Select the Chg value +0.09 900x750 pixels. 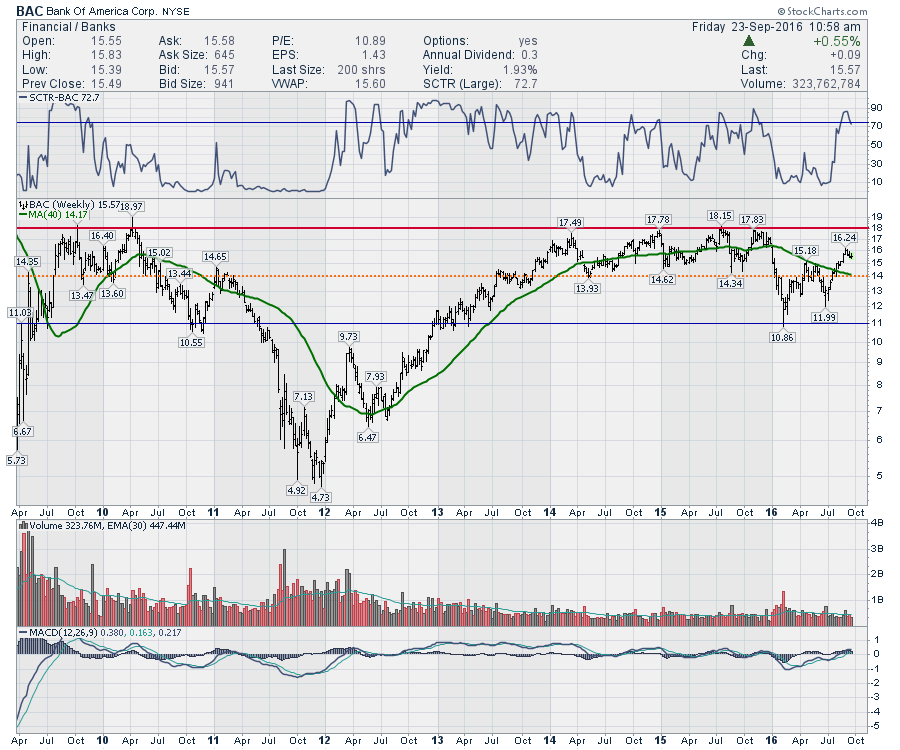[x=845, y=55]
